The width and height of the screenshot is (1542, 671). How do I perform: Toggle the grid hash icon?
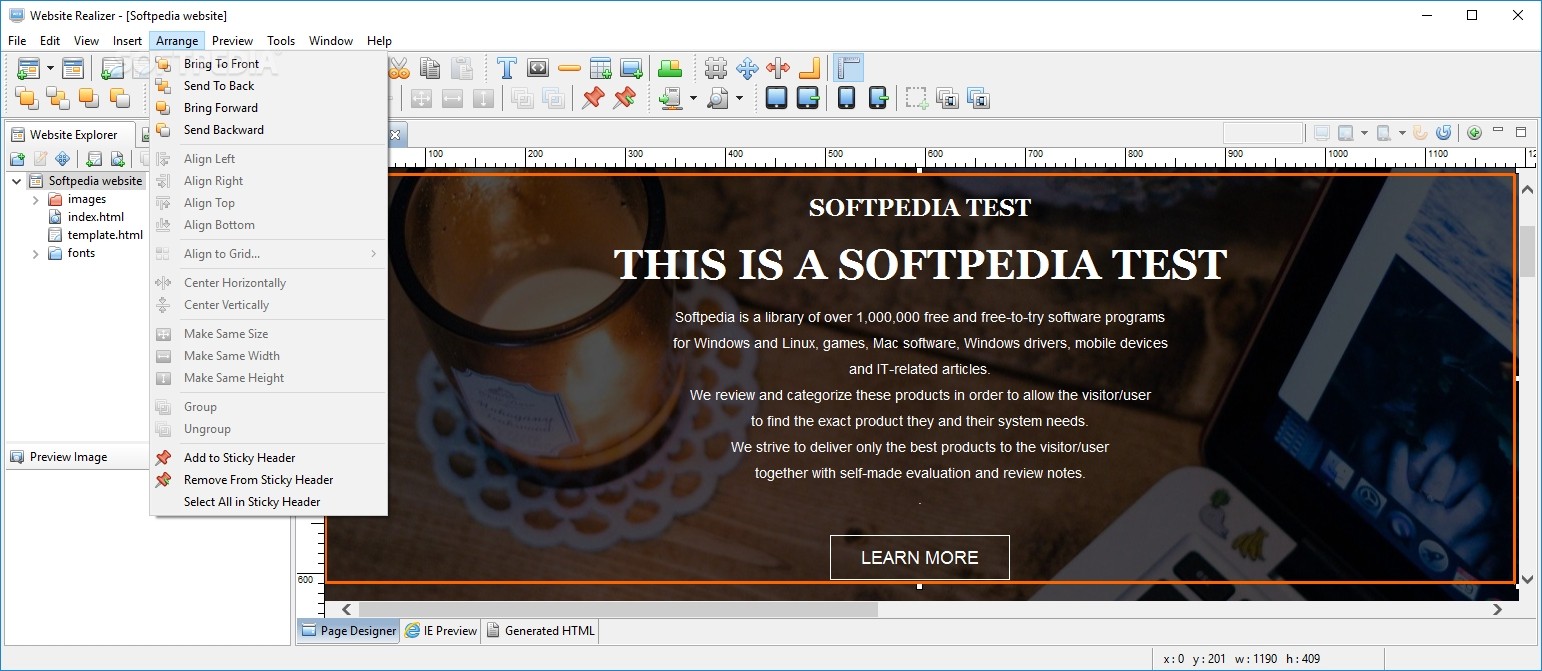(x=716, y=68)
